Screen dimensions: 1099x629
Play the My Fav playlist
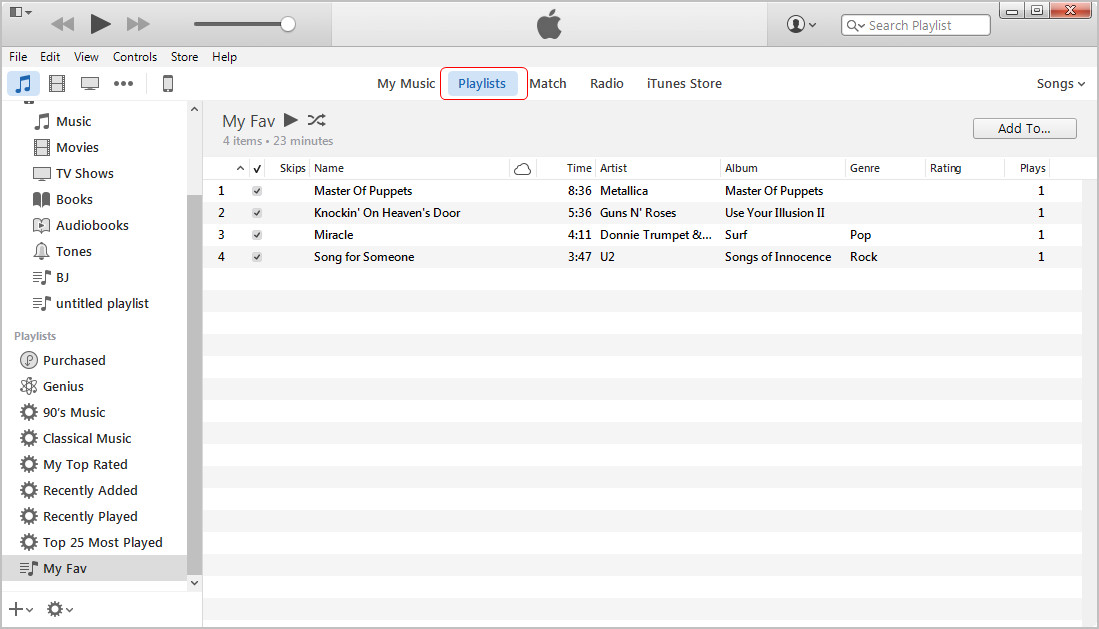click(291, 120)
